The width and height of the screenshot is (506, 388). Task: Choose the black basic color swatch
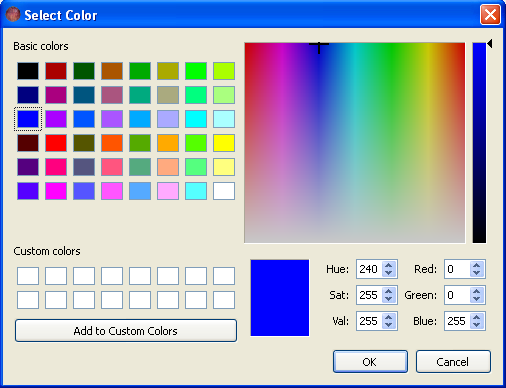click(28, 71)
